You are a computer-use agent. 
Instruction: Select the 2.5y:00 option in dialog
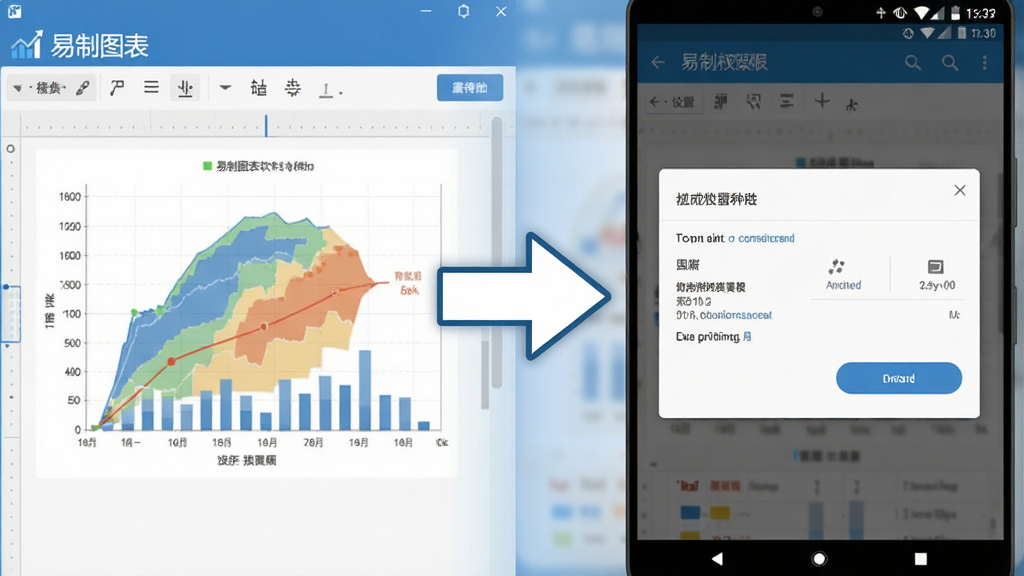[x=936, y=274]
